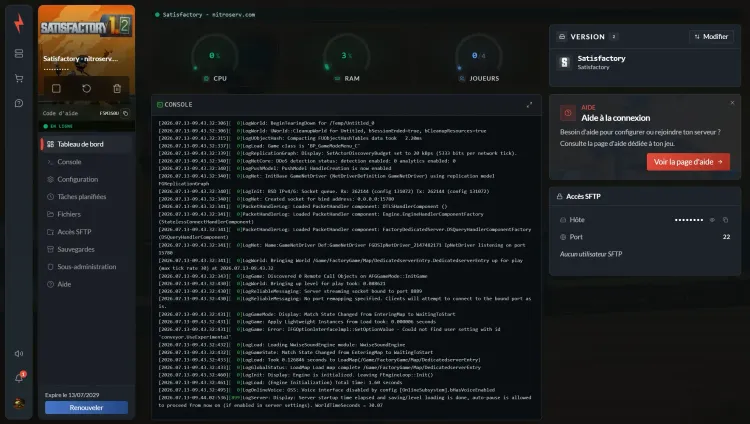Close the Aide à la connexion card
The image size is (750, 424).
click(732, 103)
